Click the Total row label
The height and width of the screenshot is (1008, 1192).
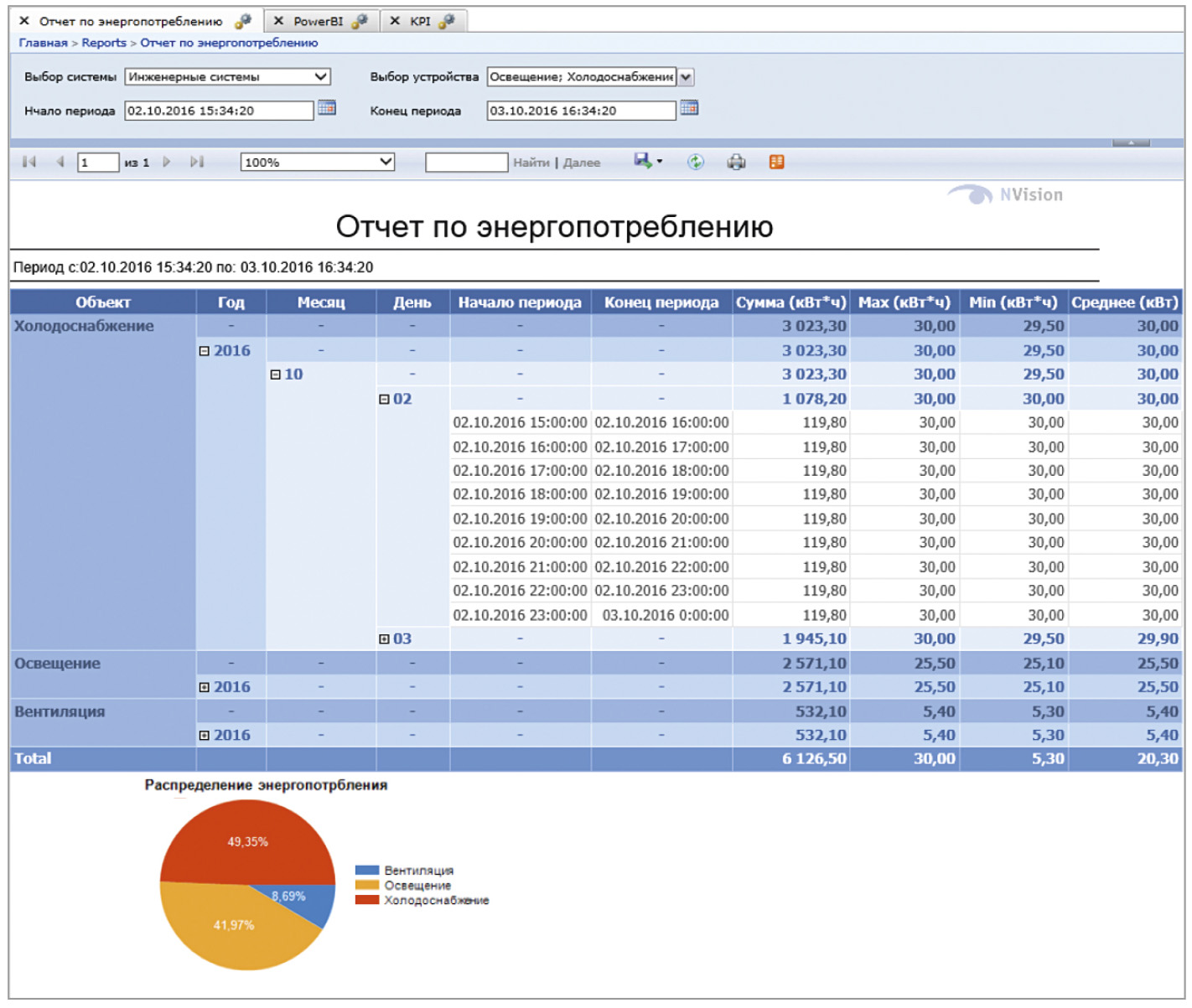(33, 759)
